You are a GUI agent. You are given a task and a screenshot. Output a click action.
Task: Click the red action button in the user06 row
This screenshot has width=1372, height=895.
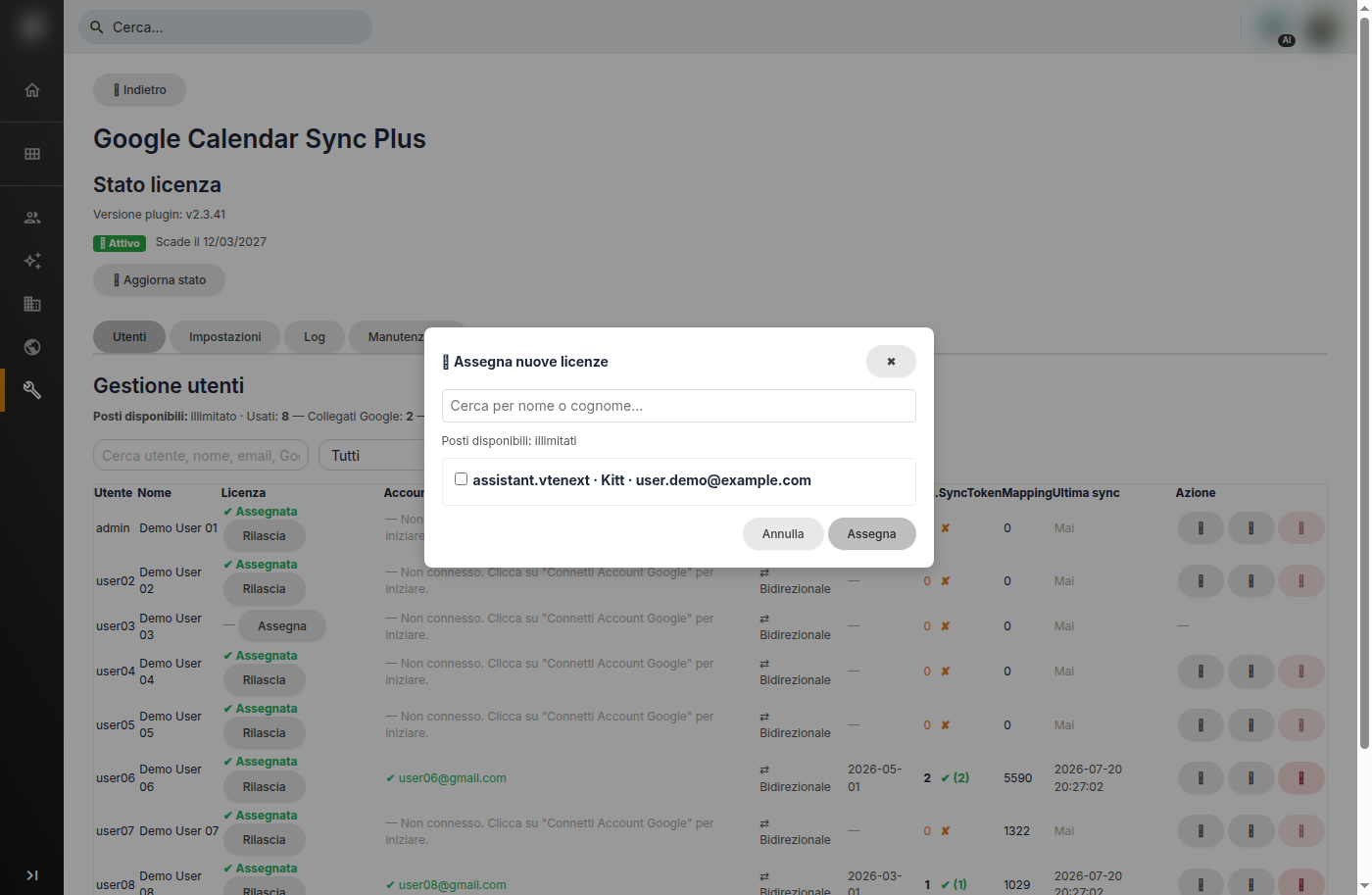coord(1301,778)
